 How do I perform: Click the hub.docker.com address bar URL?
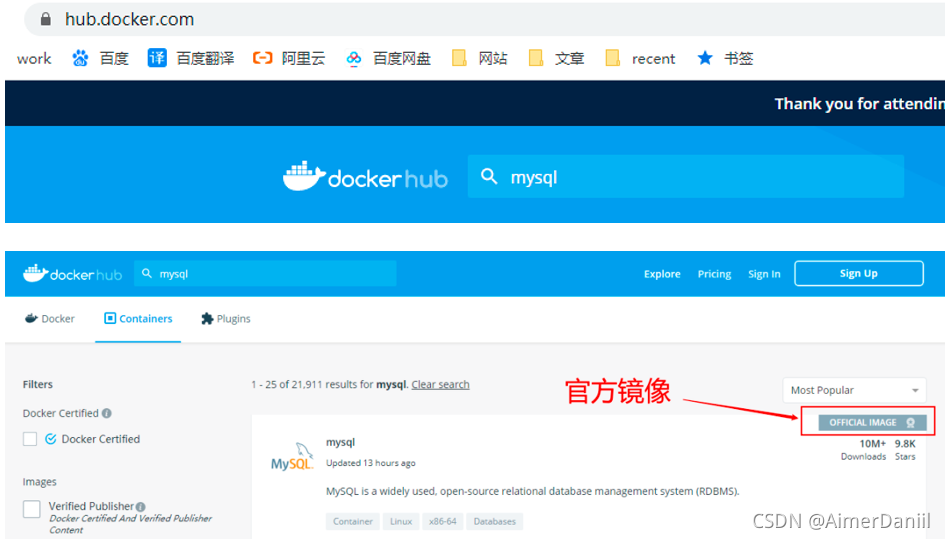click(130, 19)
